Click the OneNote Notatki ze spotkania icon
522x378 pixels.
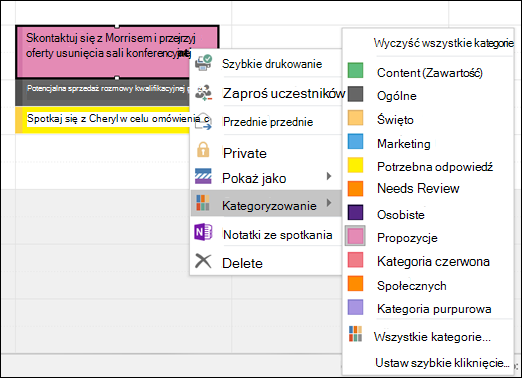tap(203, 232)
